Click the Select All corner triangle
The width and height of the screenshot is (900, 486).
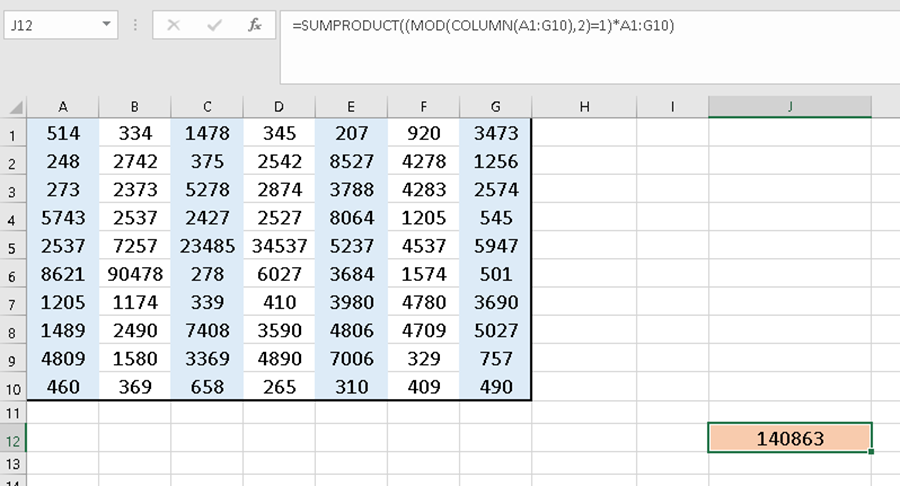pyautogui.click(x=13, y=107)
